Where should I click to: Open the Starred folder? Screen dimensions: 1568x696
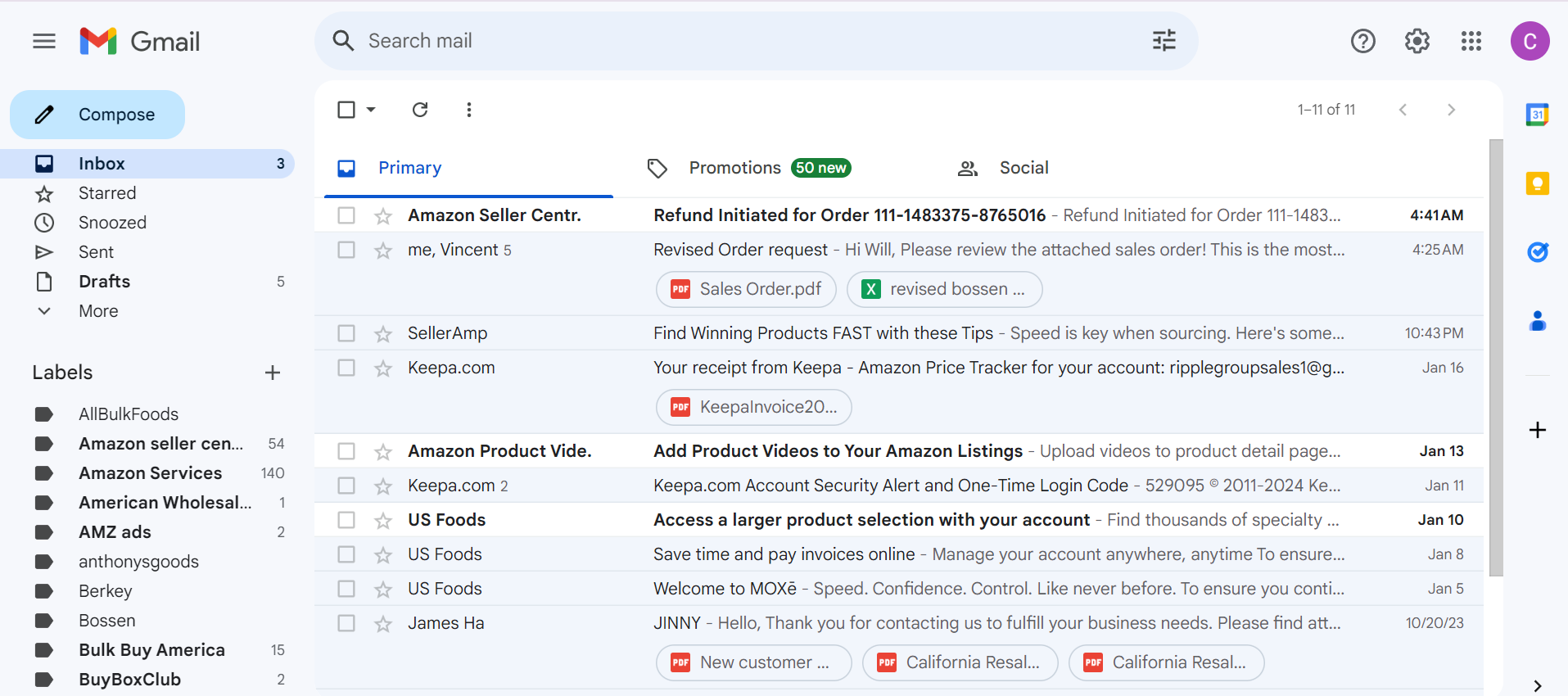147,193
